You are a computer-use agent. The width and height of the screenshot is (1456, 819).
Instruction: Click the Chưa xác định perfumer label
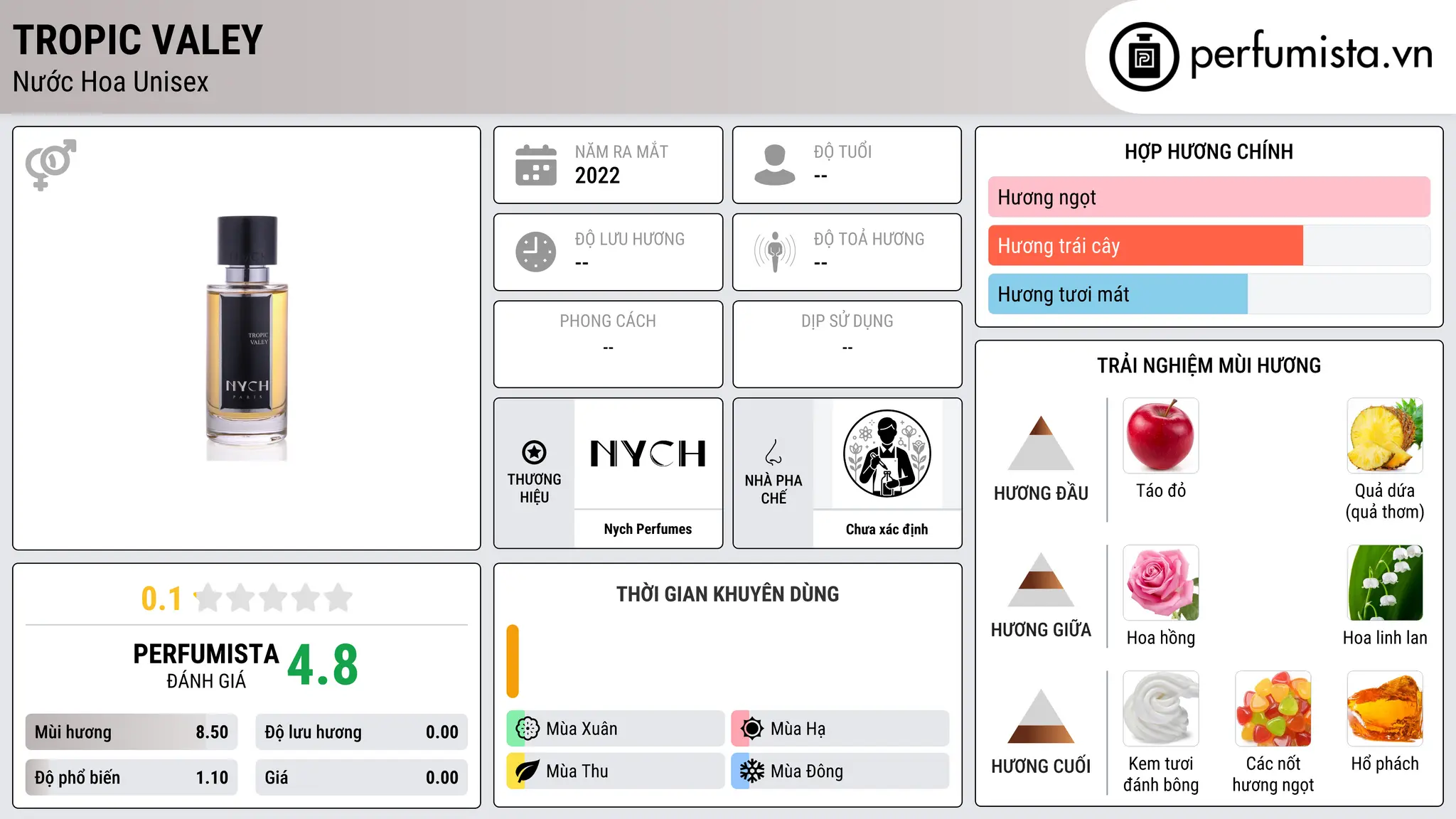[887, 529]
